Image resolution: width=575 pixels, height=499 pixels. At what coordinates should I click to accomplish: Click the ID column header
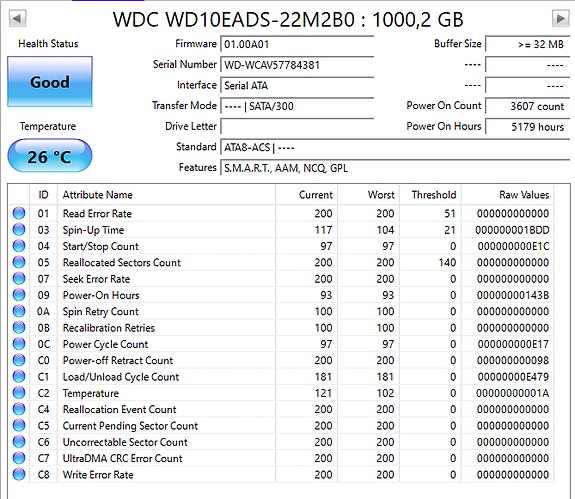pos(43,195)
